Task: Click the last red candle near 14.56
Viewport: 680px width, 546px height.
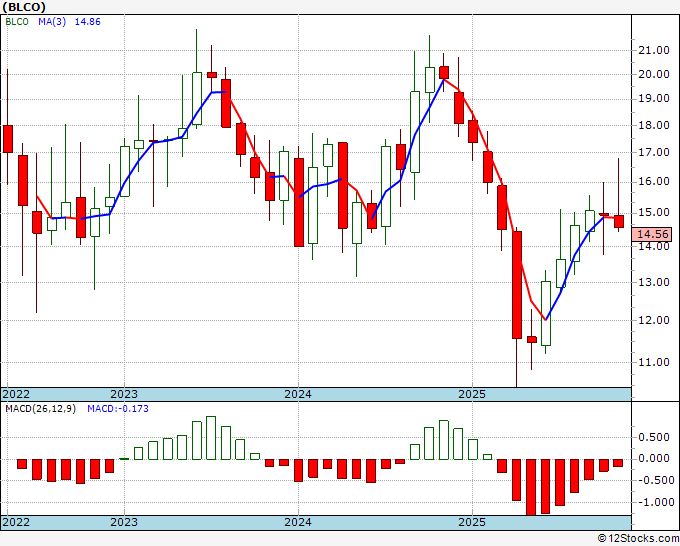Action: tap(619, 221)
